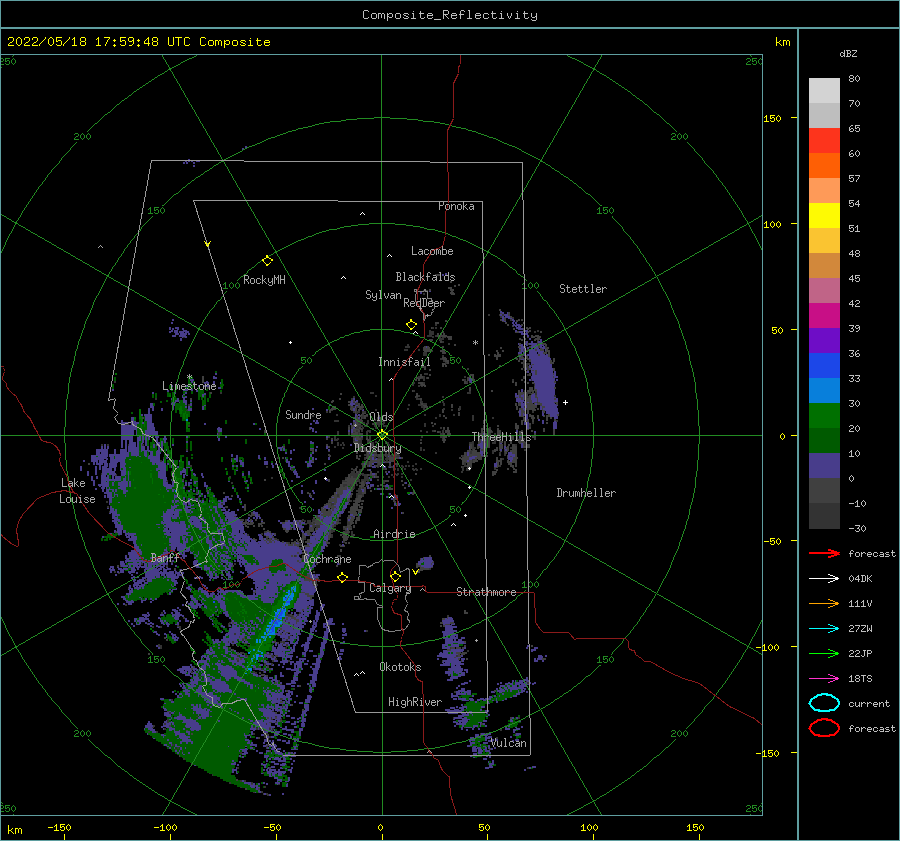
Task: Click the Vulcan label
Action: (509, 743)
